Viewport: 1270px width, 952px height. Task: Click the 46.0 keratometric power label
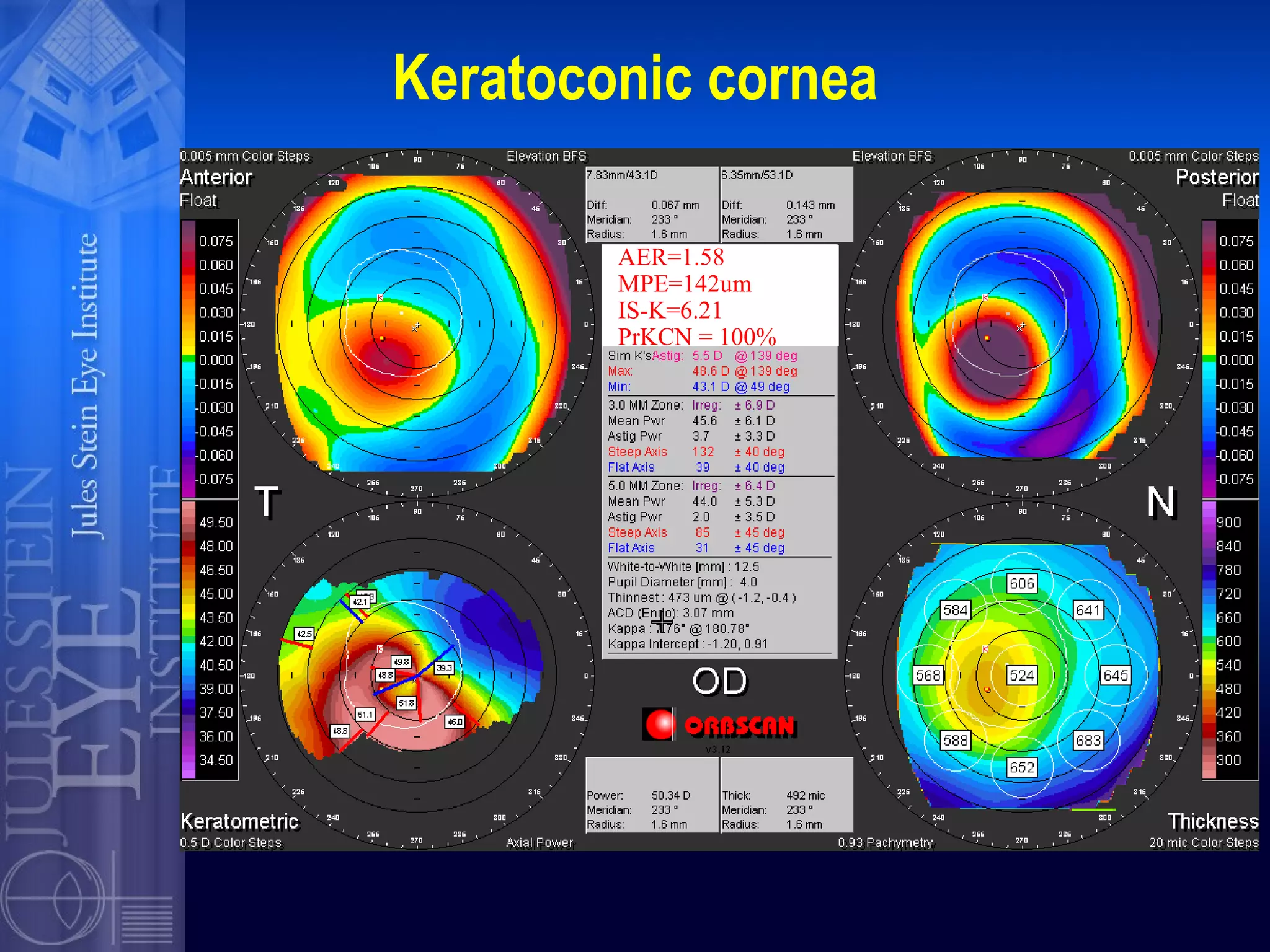455,722
